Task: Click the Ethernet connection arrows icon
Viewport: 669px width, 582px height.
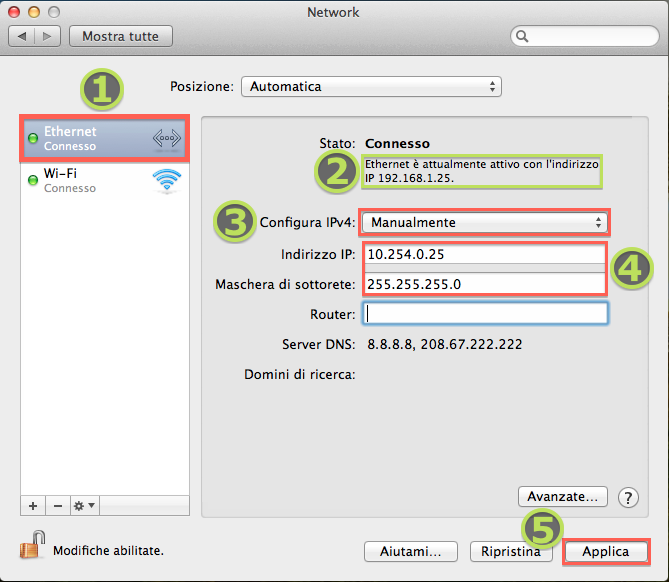Action: [166, 139]
